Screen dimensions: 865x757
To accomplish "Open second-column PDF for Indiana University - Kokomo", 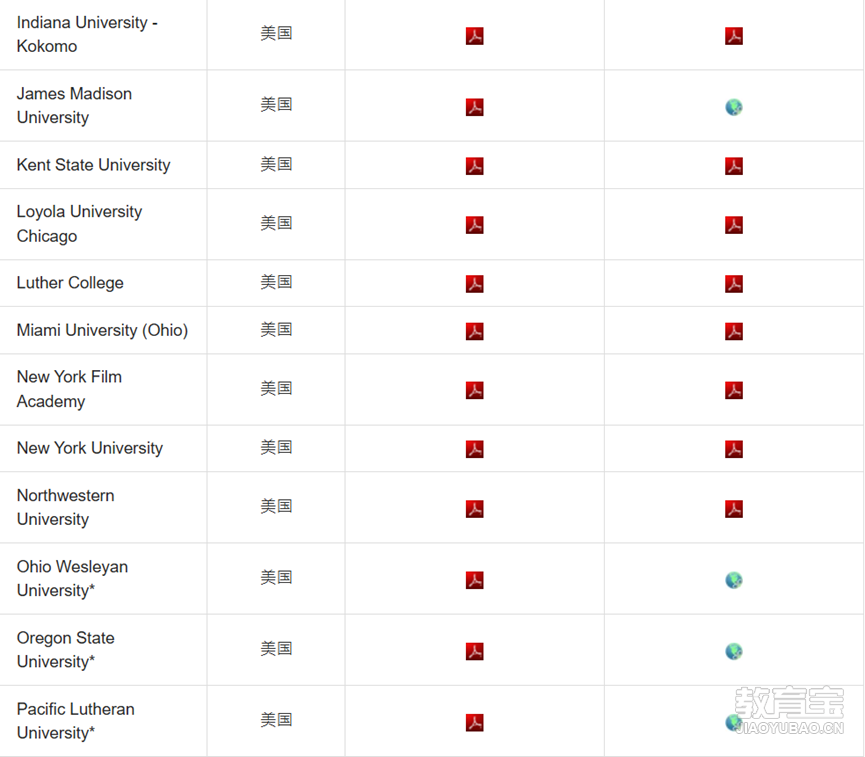I will point(734,36).
